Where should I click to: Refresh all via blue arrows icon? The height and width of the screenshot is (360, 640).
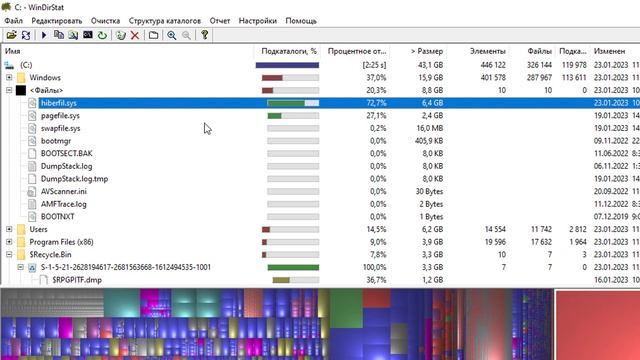click(26, 35)
